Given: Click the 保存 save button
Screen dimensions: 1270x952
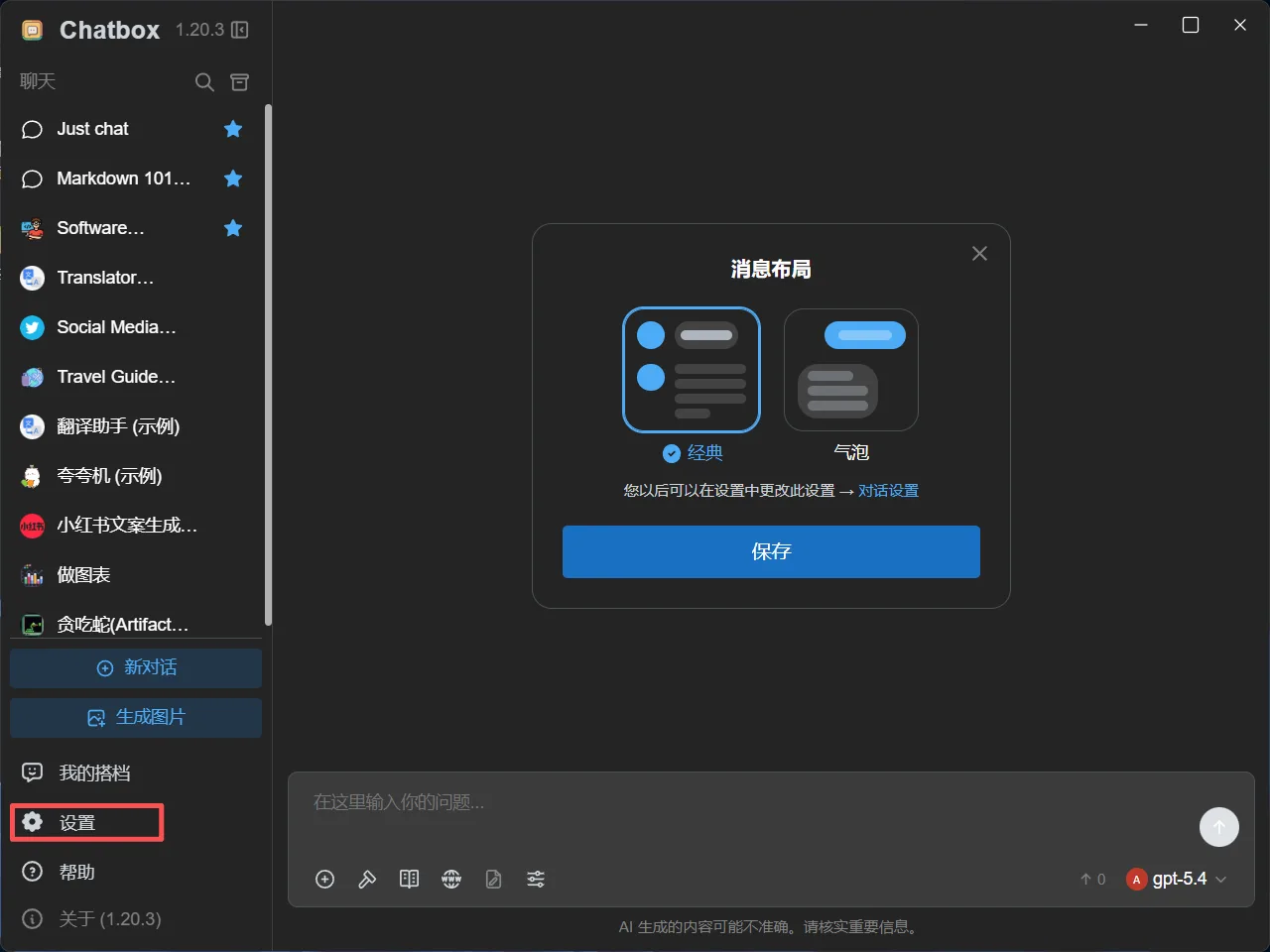Looking at the screenshot, I should [x=771, y=551].
